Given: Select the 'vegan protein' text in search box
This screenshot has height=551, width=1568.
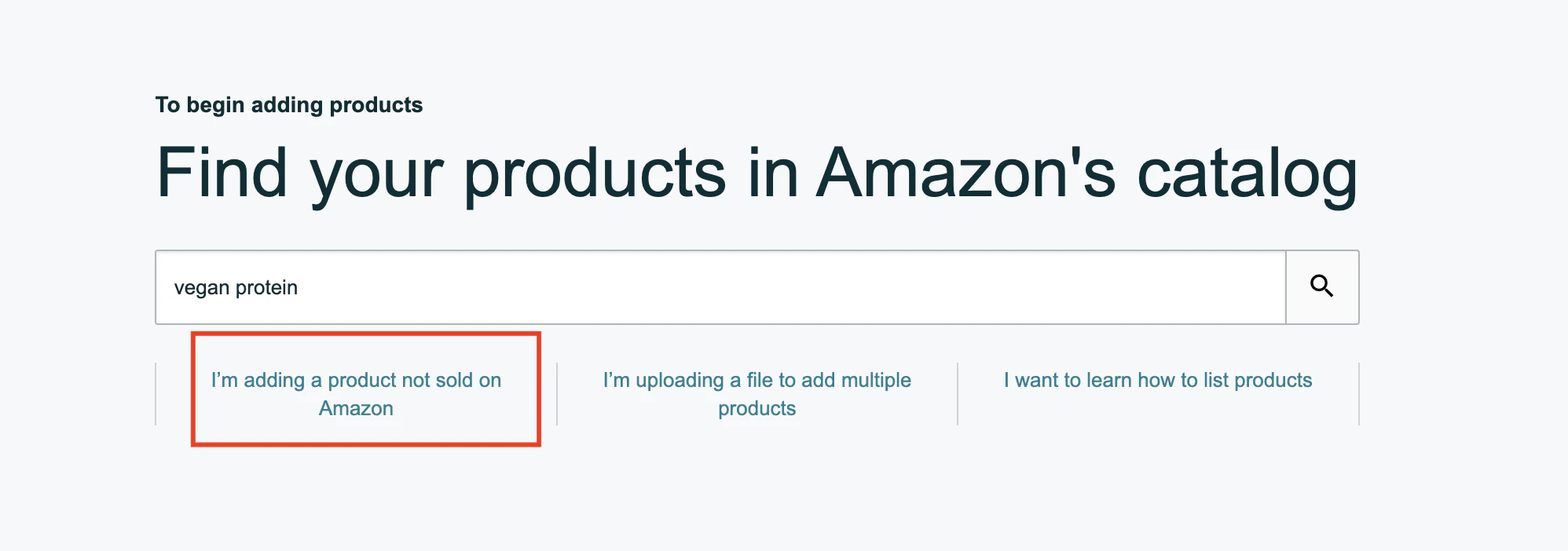Looking at the screenshot, I should (236, 288).
